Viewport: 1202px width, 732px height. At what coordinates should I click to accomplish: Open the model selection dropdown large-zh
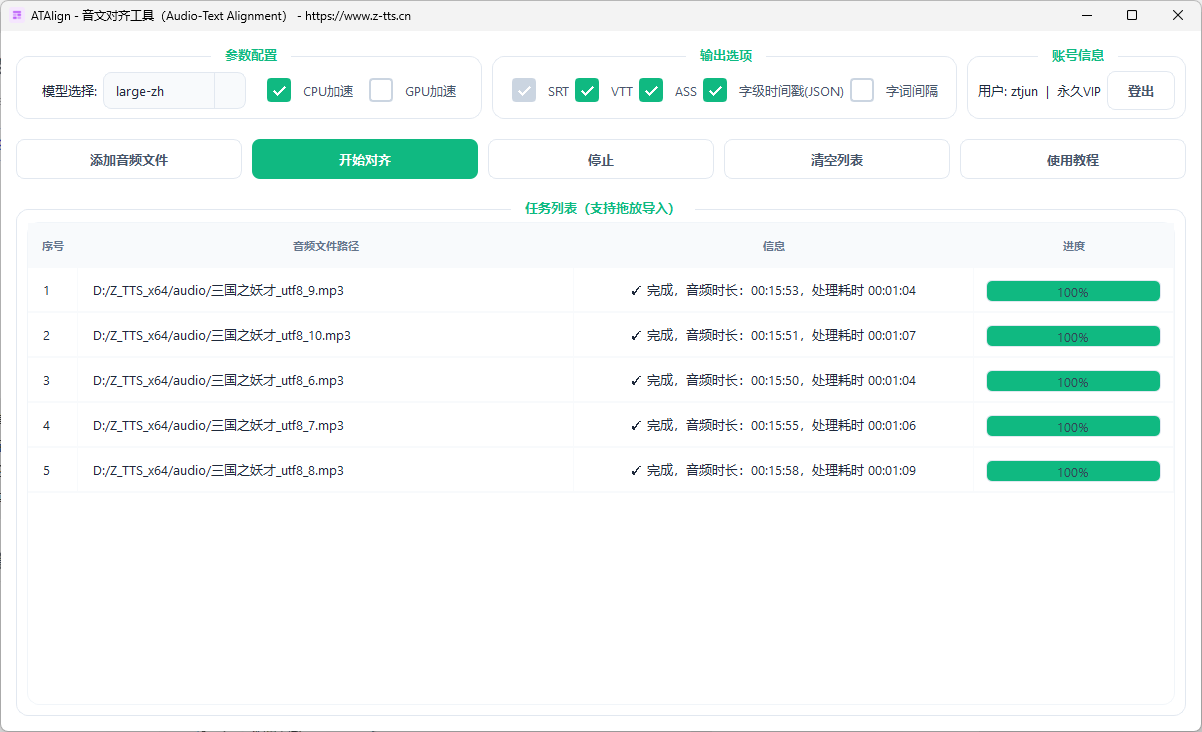pyautogui.click(x=160, y=91)
